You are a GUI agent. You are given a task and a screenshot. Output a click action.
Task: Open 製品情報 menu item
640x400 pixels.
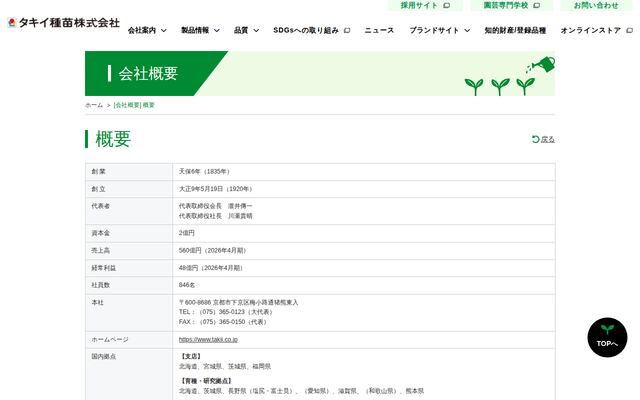195,31
